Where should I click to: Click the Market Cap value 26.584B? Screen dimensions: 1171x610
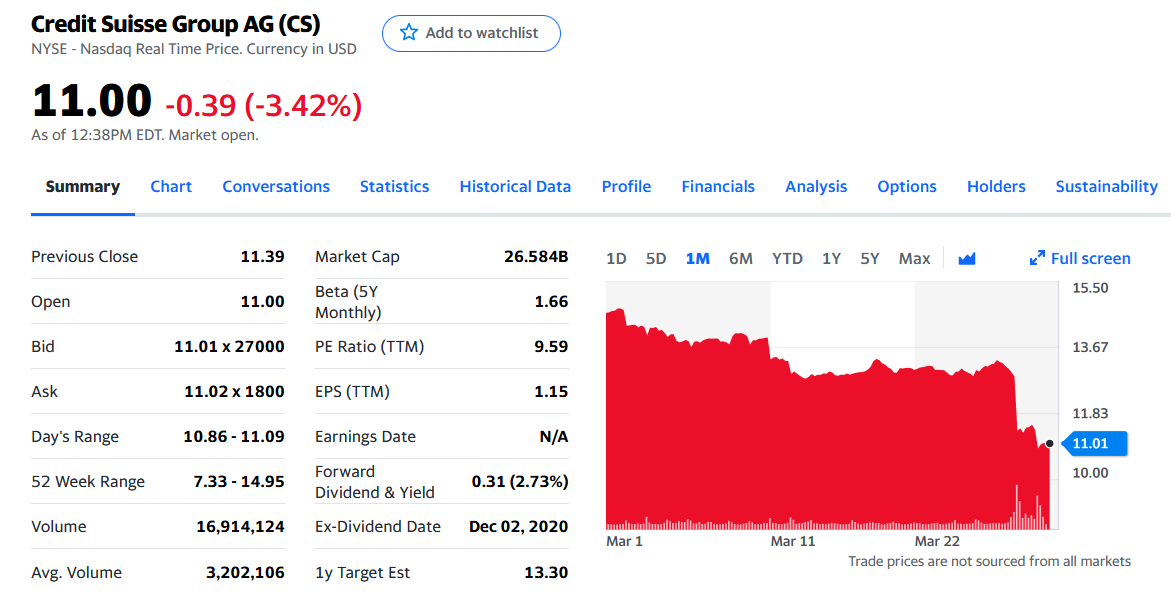click(x=536, y=257)
